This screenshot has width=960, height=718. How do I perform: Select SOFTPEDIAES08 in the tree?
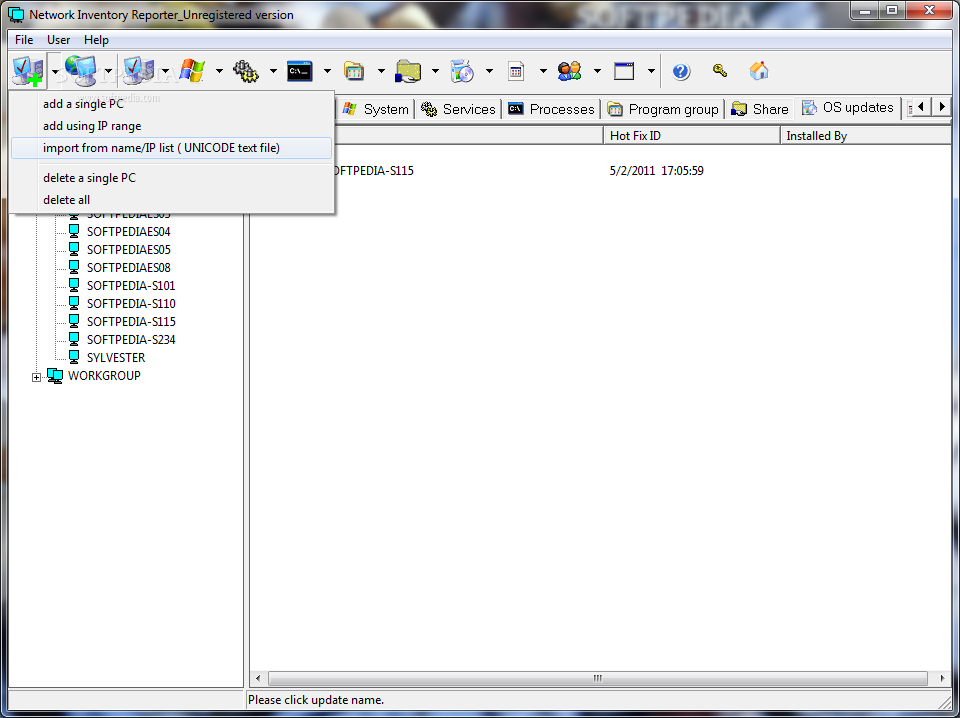[129, 267]
